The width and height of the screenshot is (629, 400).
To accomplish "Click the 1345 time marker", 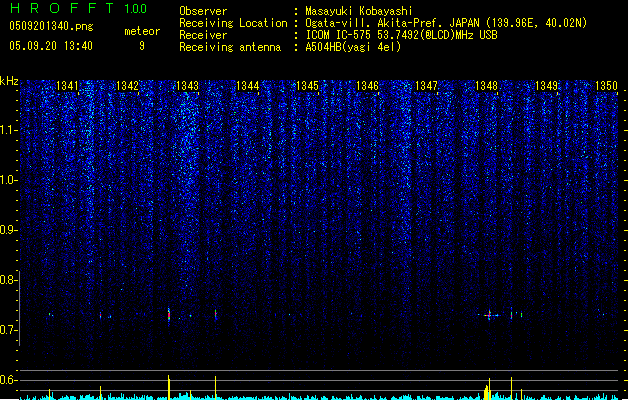I will 307,86.
